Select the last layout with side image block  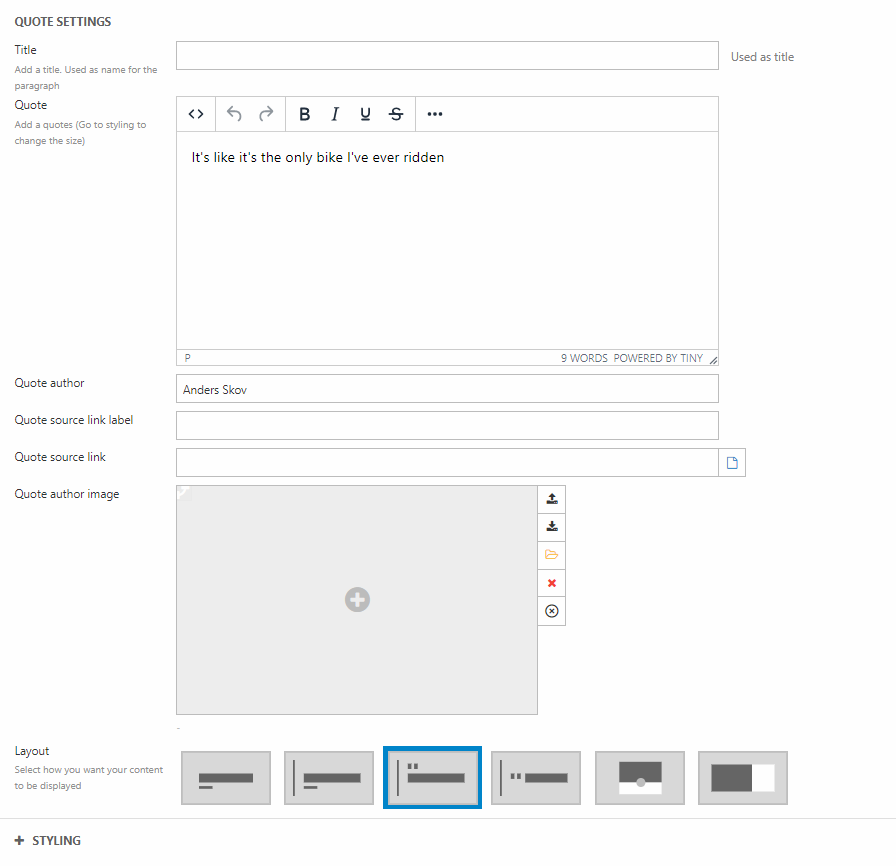742,778
